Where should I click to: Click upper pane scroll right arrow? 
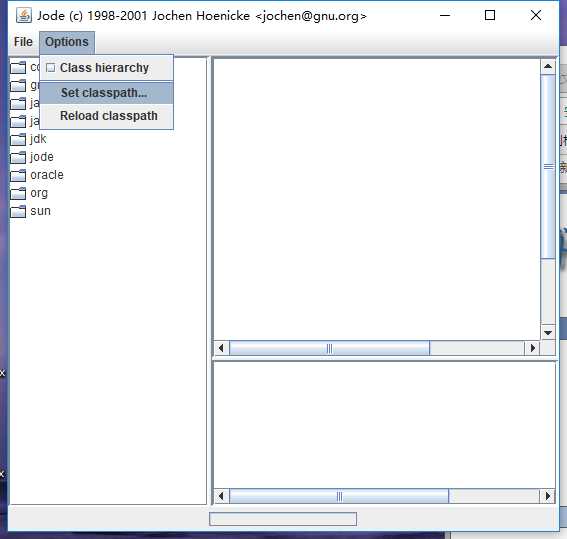532,348
